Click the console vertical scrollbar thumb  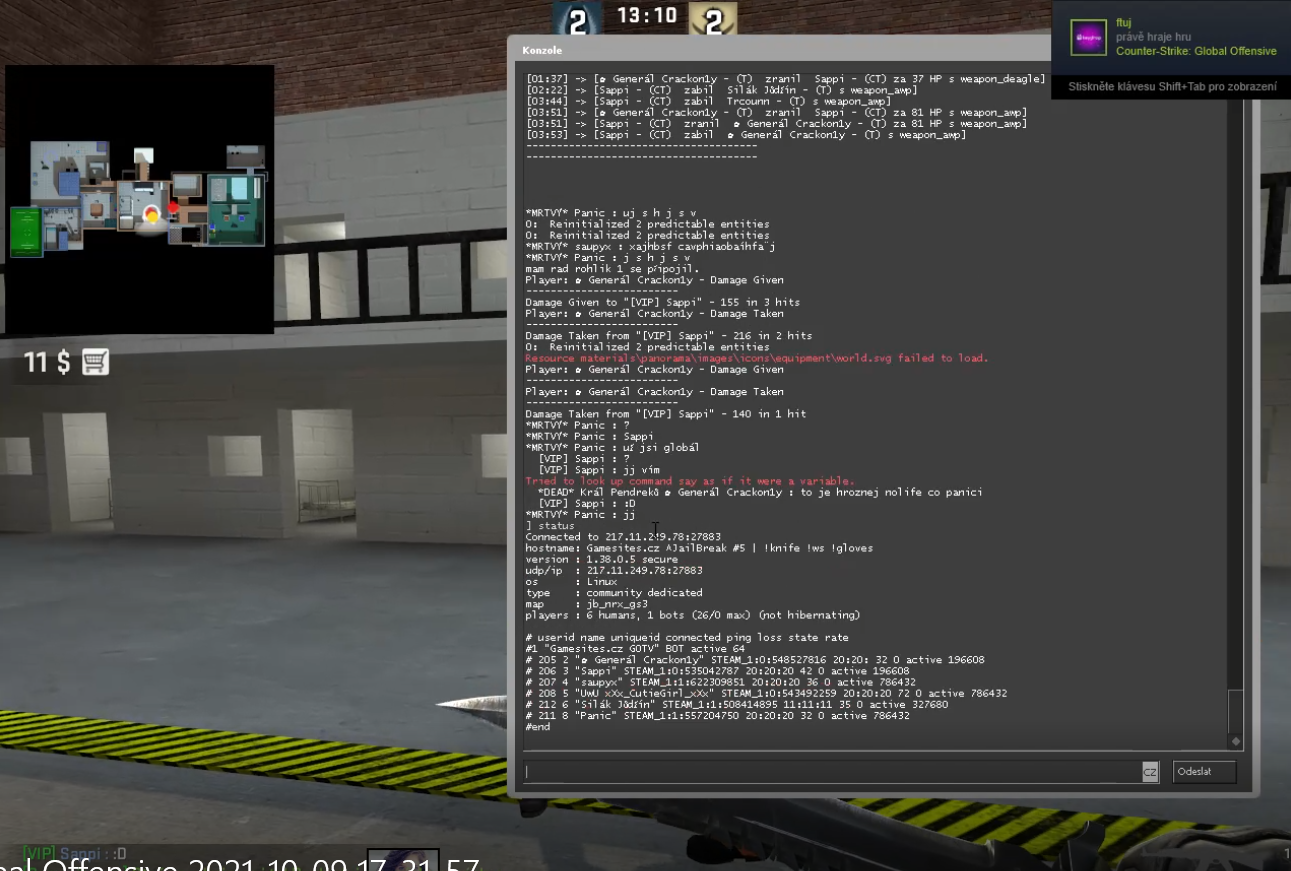point(1236,710)
